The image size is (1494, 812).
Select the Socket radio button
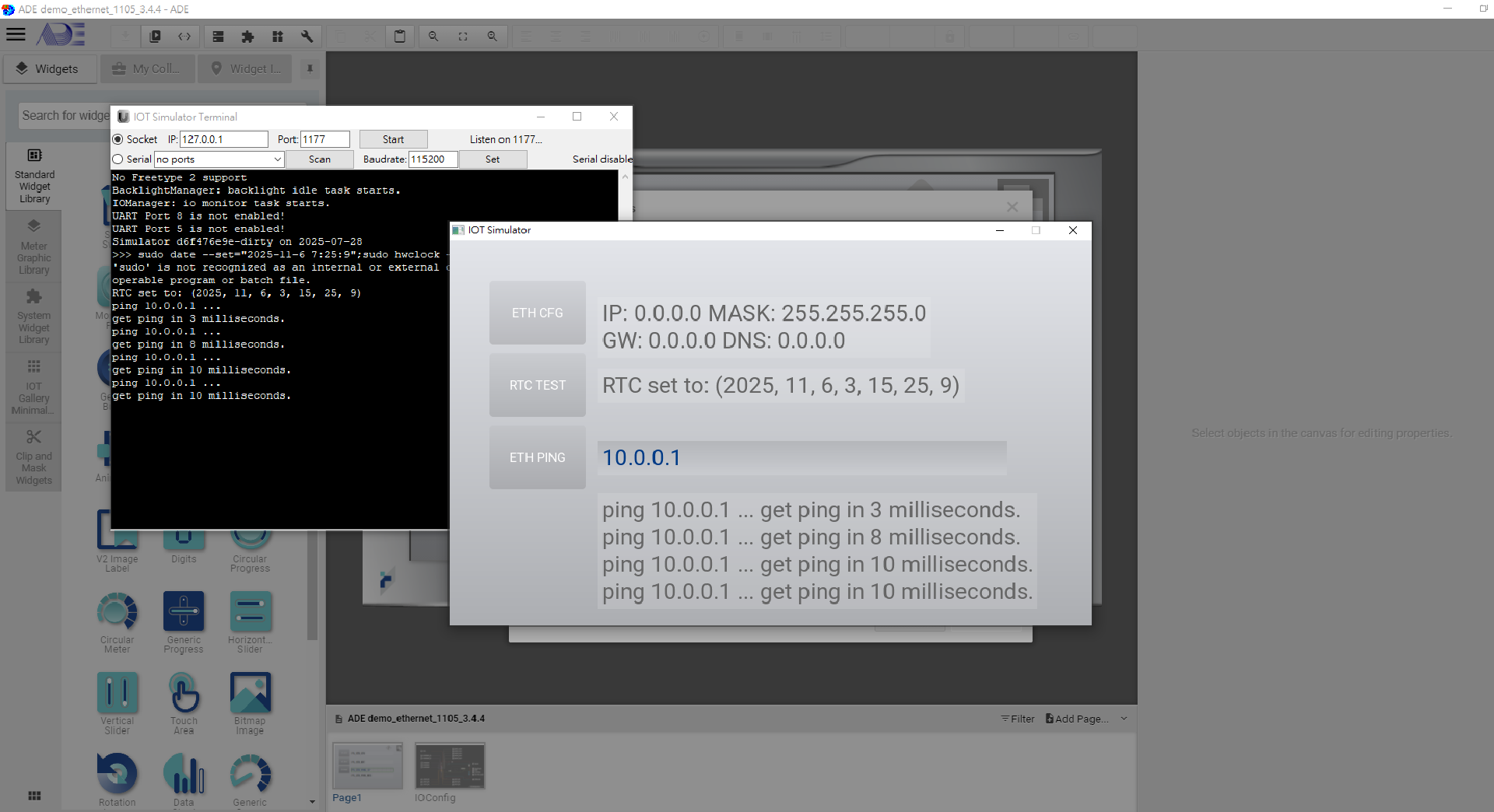(x=118, y=139)
